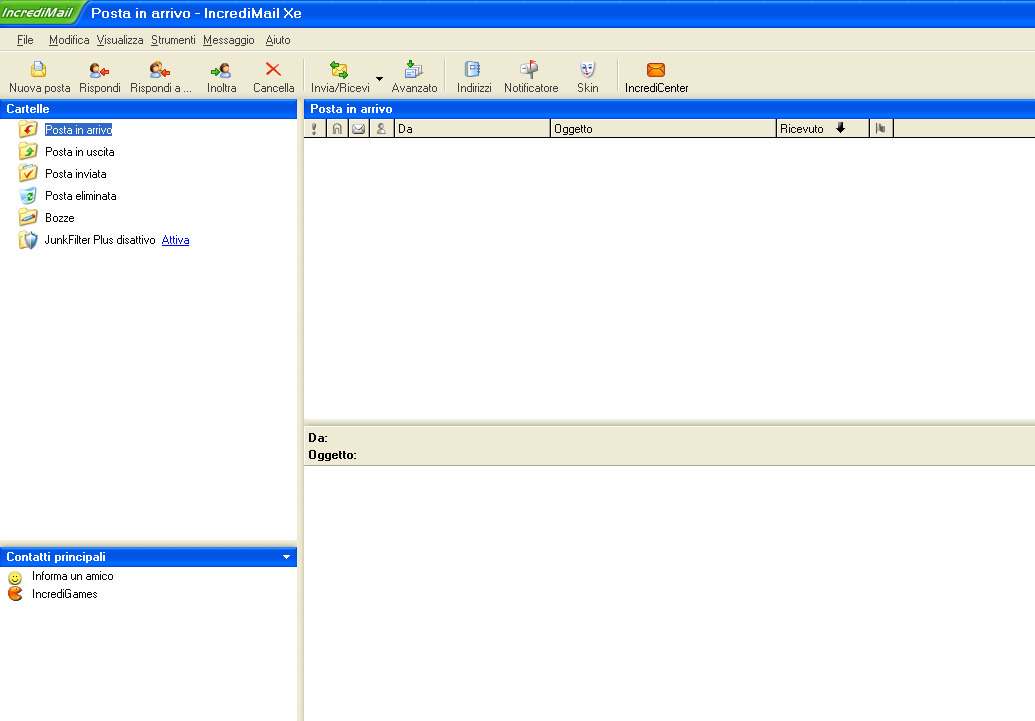Expand the Contatti principali dropdown arrow
The width and height of the screenshot is (1035, 721).
pos(286,557)
